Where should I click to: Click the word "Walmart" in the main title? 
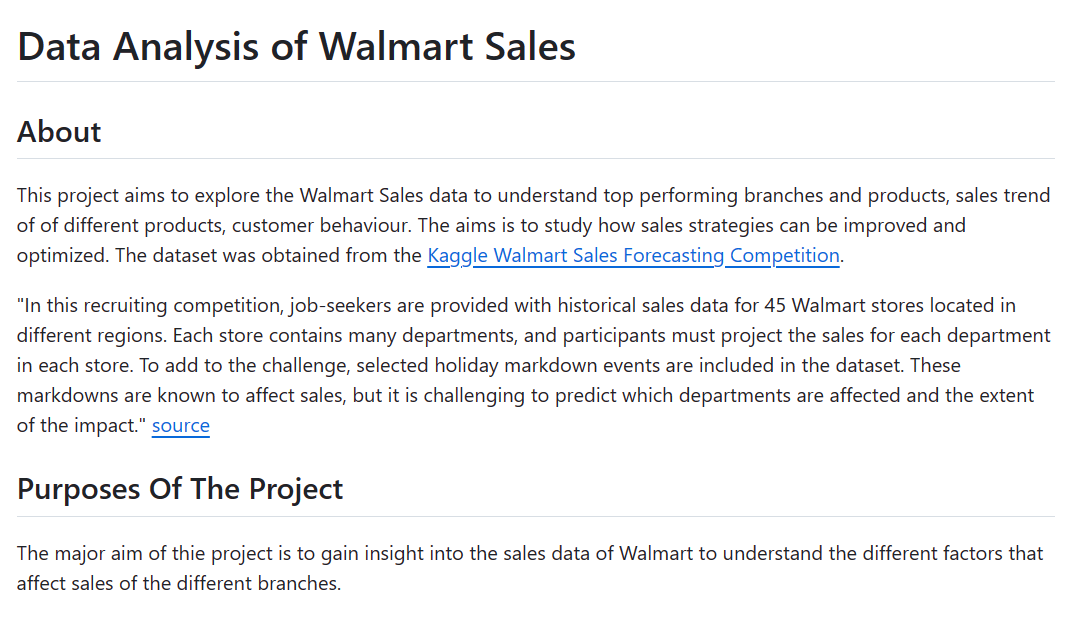point(396,47)
